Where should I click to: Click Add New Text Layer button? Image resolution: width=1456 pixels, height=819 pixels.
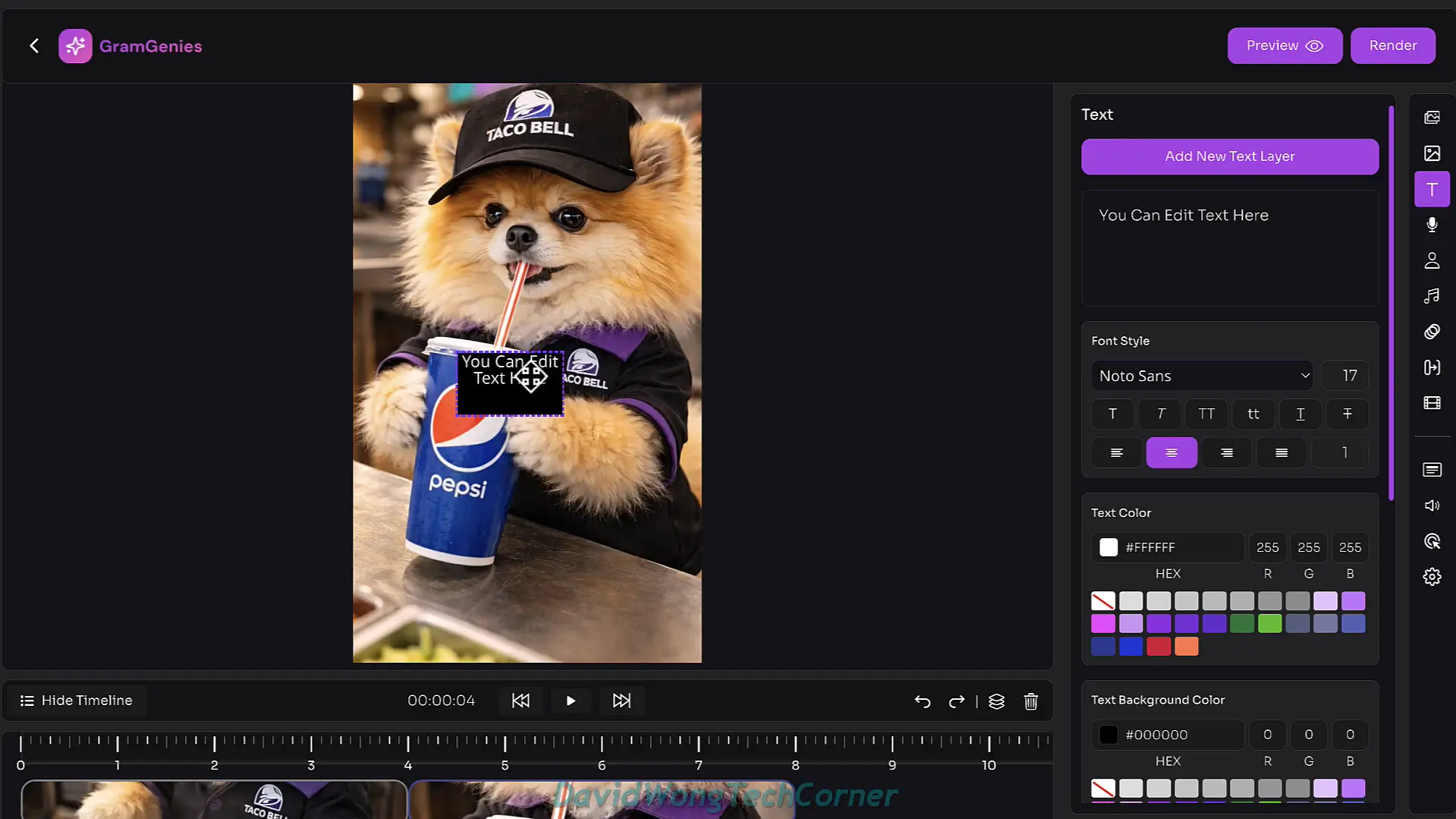pyautogui.click(x=1229, y=156)
